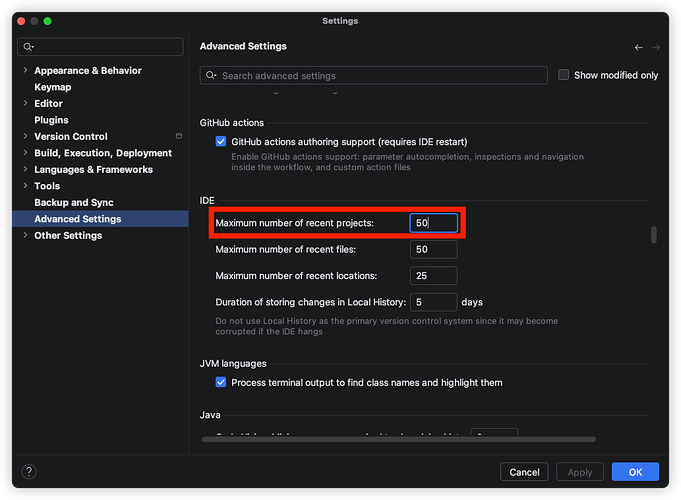Screen dimensions: 681x500
Task: Click the Cancel button
Action: click(x=524, y=472)
